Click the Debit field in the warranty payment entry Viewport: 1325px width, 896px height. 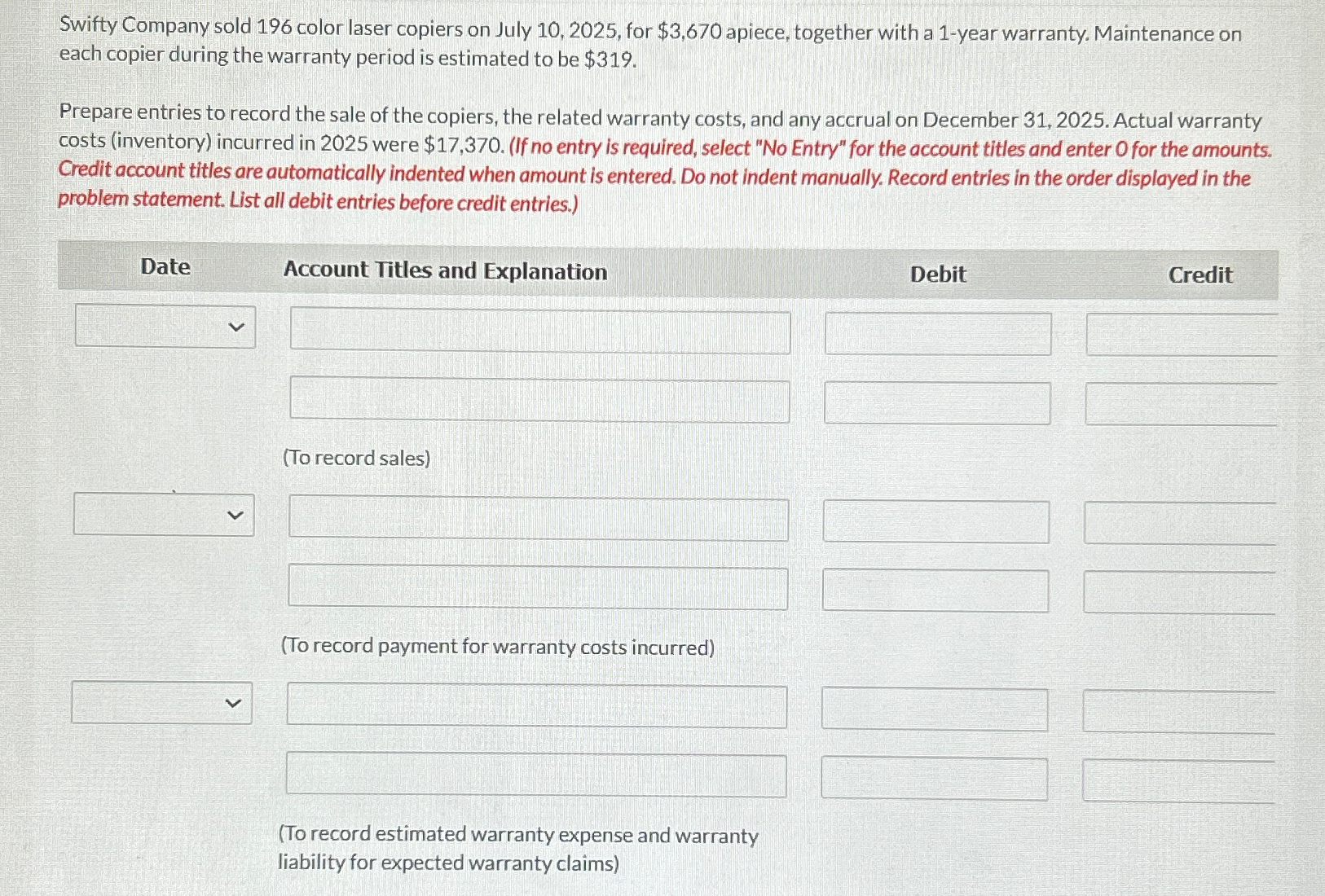pos(935,520)
